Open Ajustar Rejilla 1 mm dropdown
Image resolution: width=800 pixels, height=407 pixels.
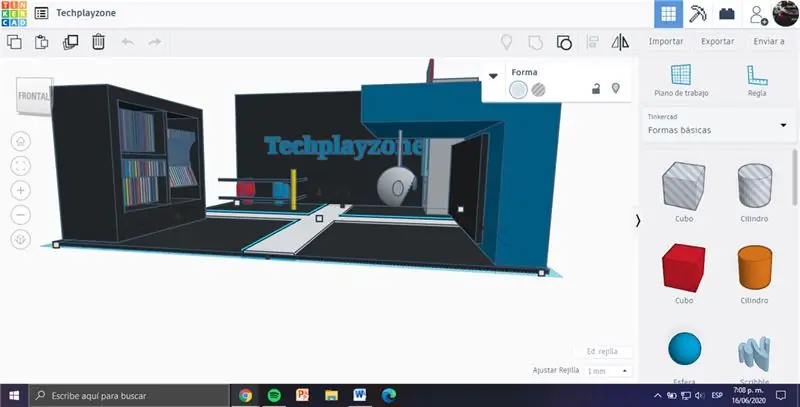tap(608, 371)
